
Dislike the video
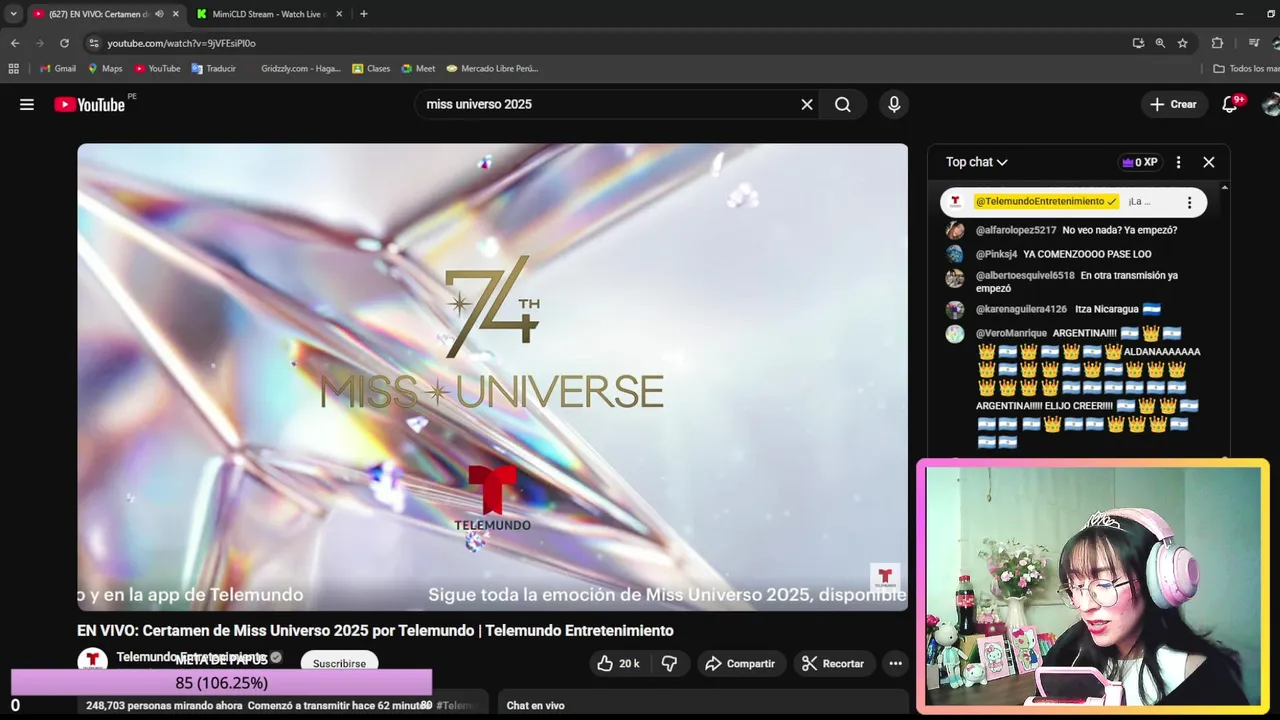(670, 663)
